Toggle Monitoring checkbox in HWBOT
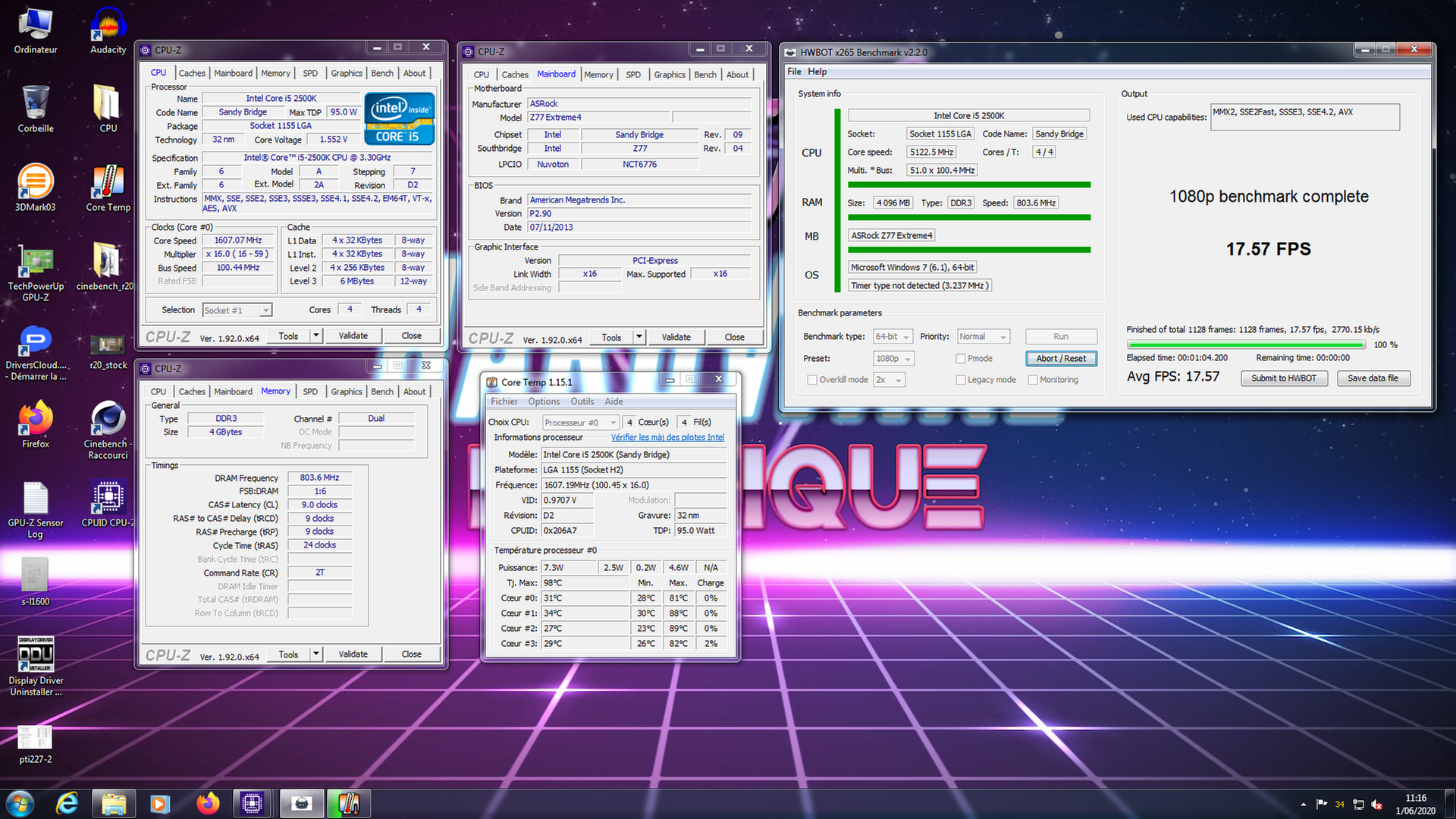The height and width of the screenshot is (819, 1456). pyautogui.click(x=1032, y=380)
